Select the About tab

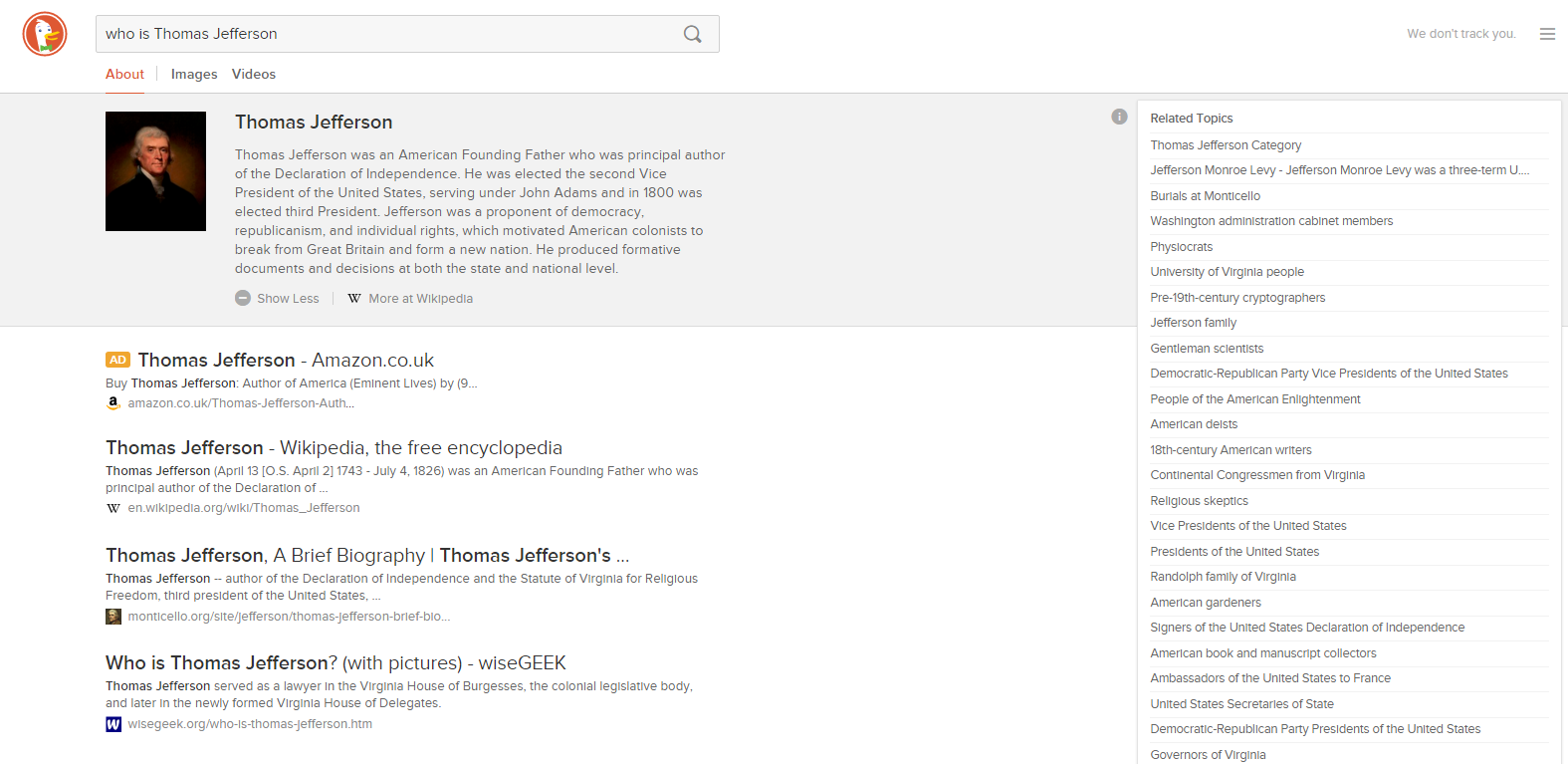(x=124, y=74)
